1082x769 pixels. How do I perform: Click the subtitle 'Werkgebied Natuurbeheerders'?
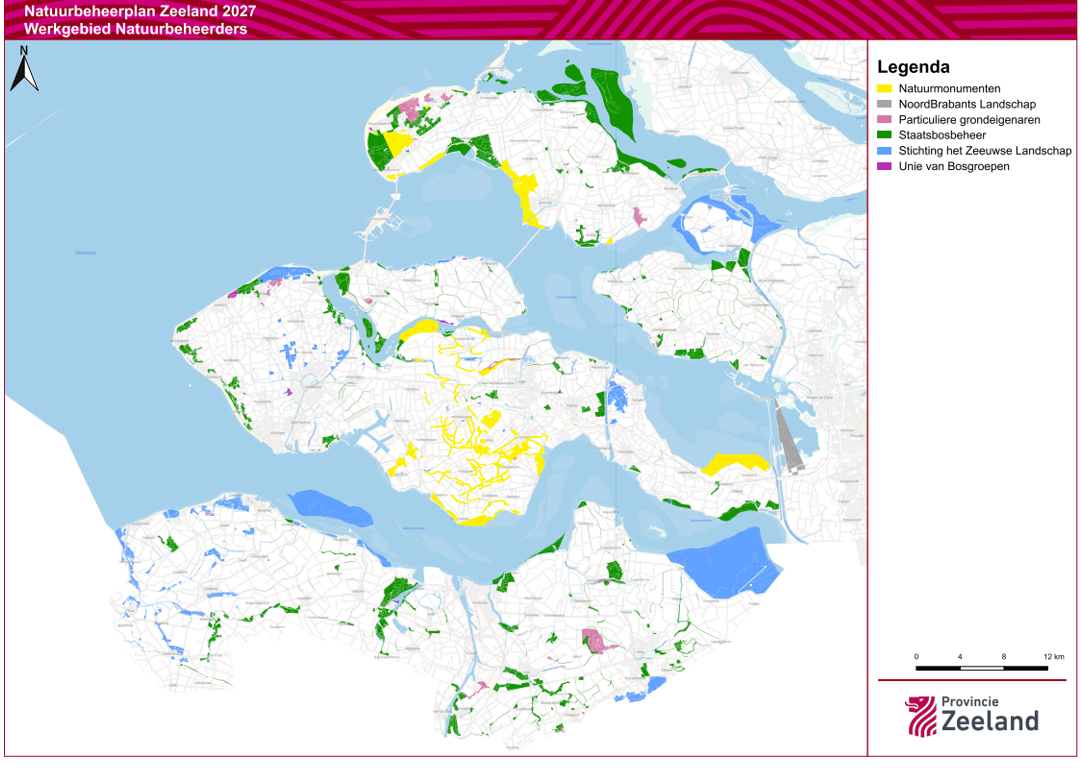point(135,29)
